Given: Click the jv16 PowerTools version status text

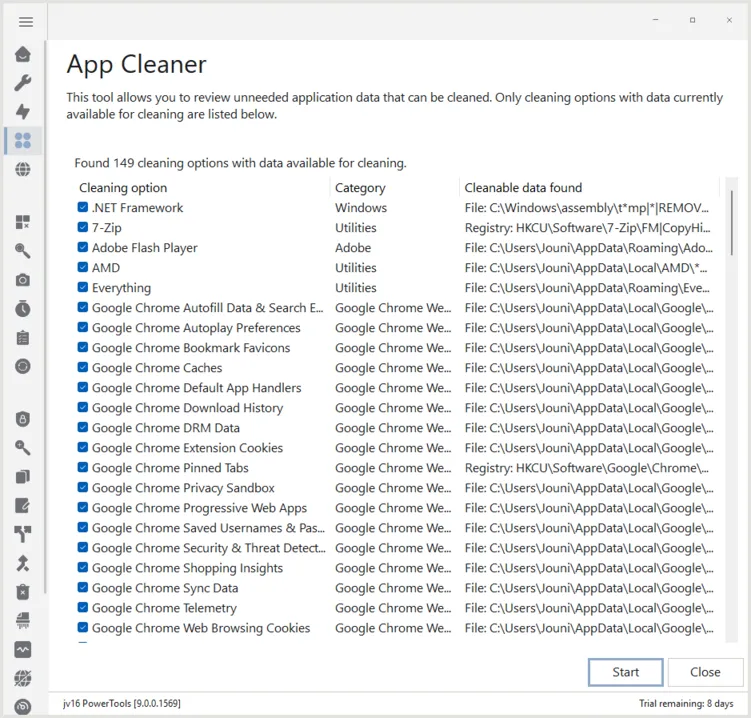Looking at the screenshot, I should coord(122,703).
